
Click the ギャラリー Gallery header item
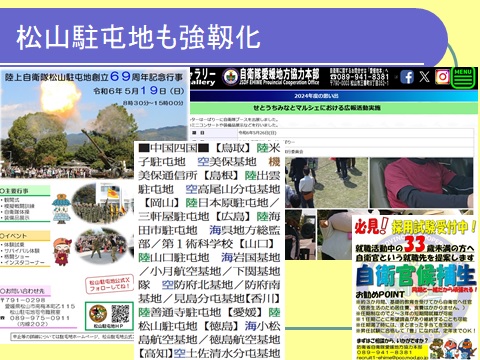(203, 77)
